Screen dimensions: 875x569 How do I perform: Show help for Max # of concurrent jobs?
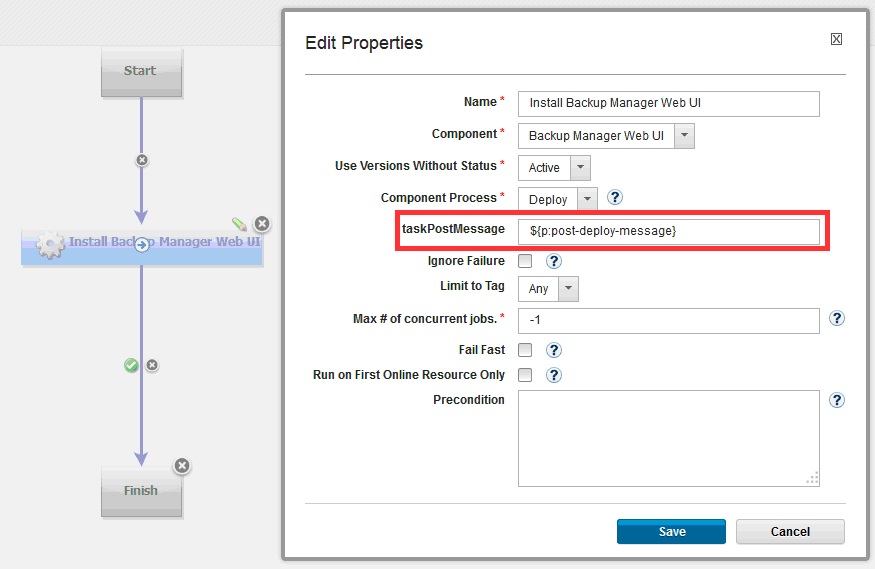coord(837,319)
